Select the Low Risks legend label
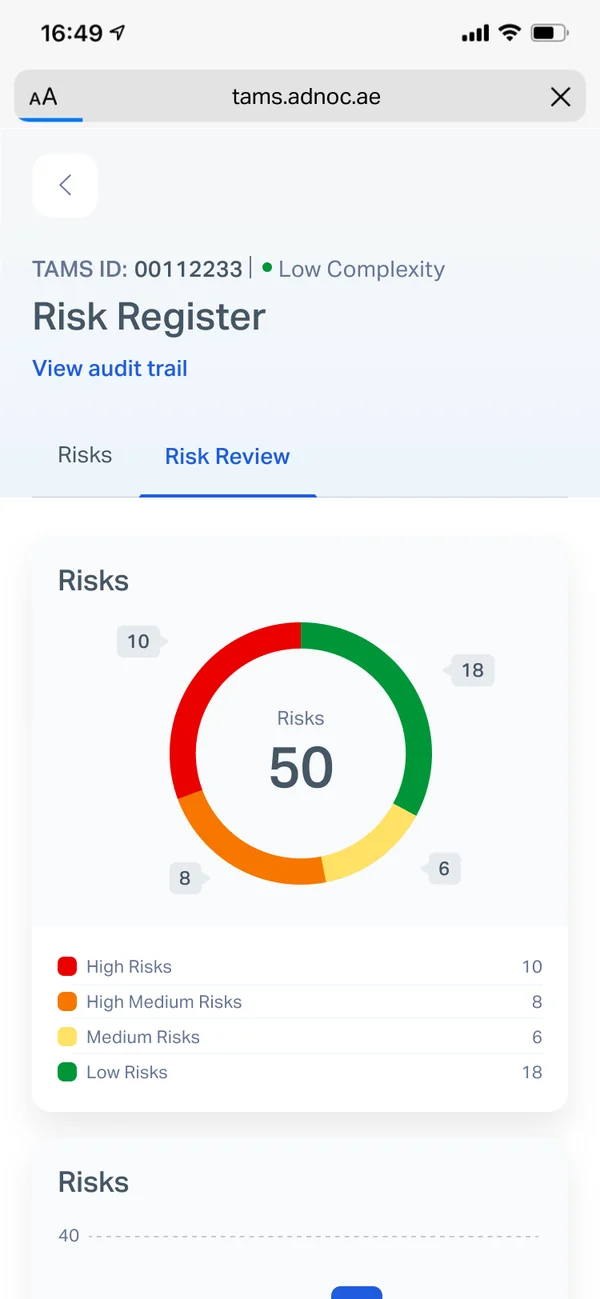600x1299 pixels. point(127,1072)
